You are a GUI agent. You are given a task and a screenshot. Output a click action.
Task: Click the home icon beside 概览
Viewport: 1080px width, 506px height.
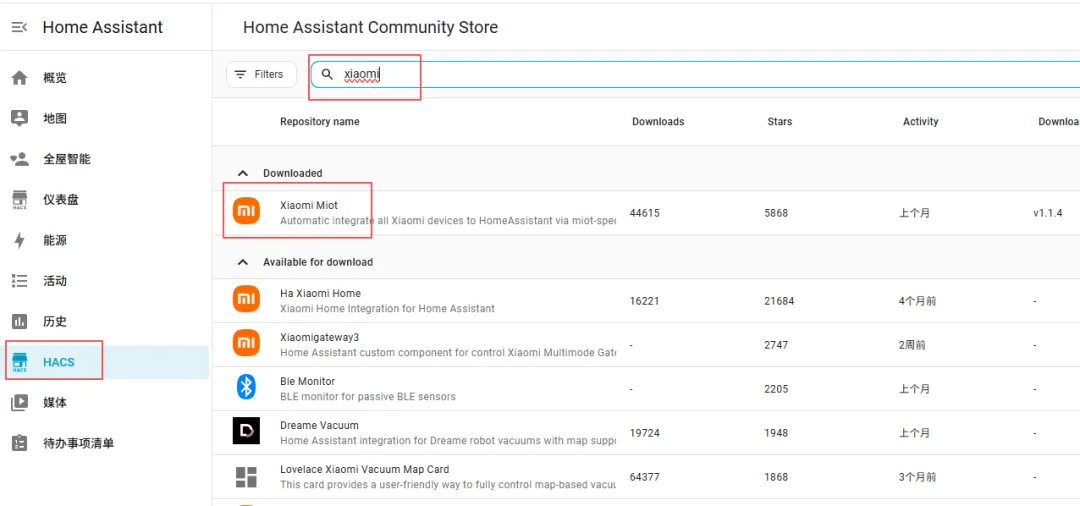[19, 78]
